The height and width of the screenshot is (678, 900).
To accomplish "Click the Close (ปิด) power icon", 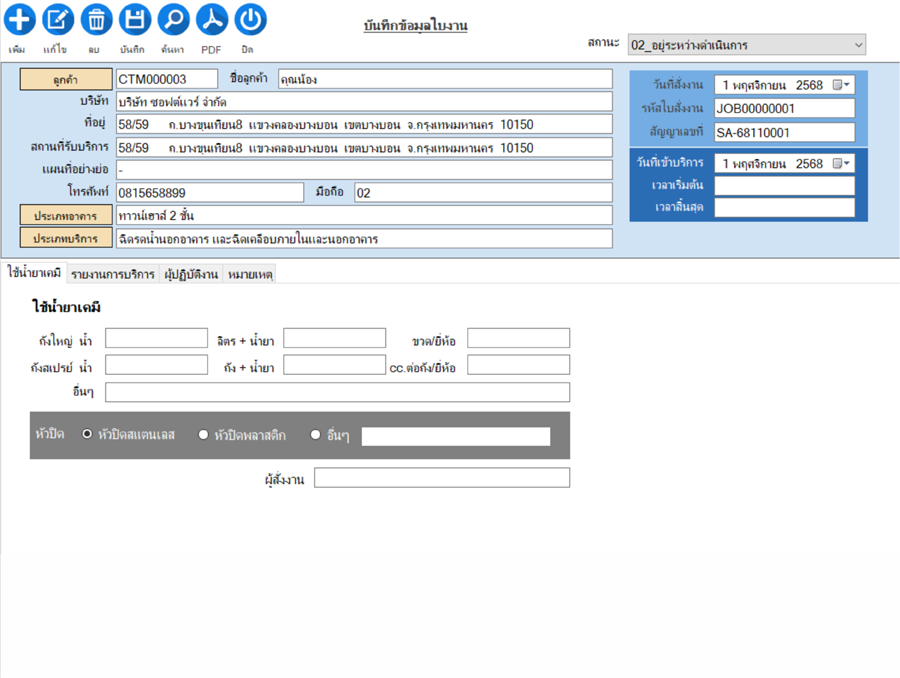I will point(250,19).
